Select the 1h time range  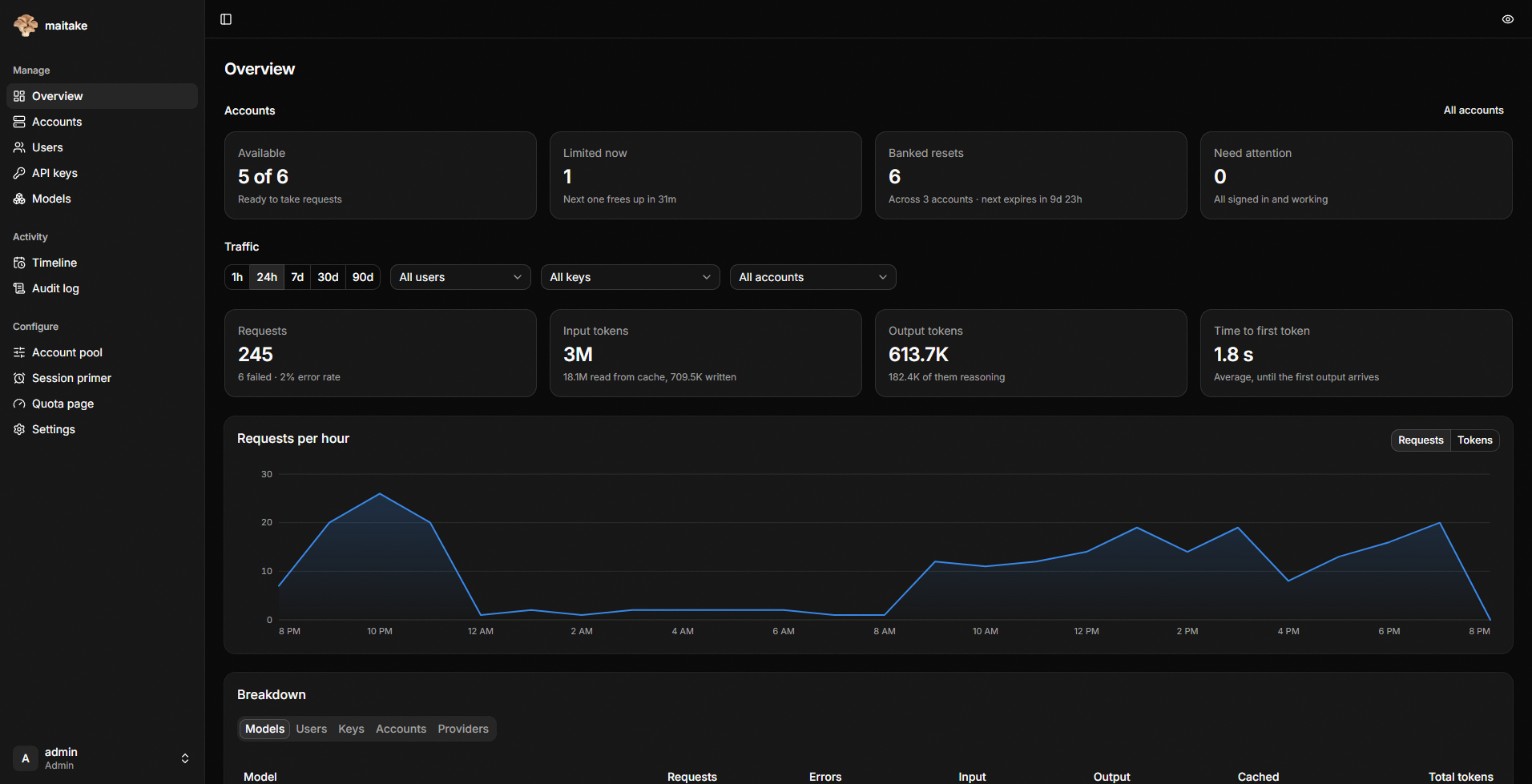pyautogui.click(x=237, y=277)
